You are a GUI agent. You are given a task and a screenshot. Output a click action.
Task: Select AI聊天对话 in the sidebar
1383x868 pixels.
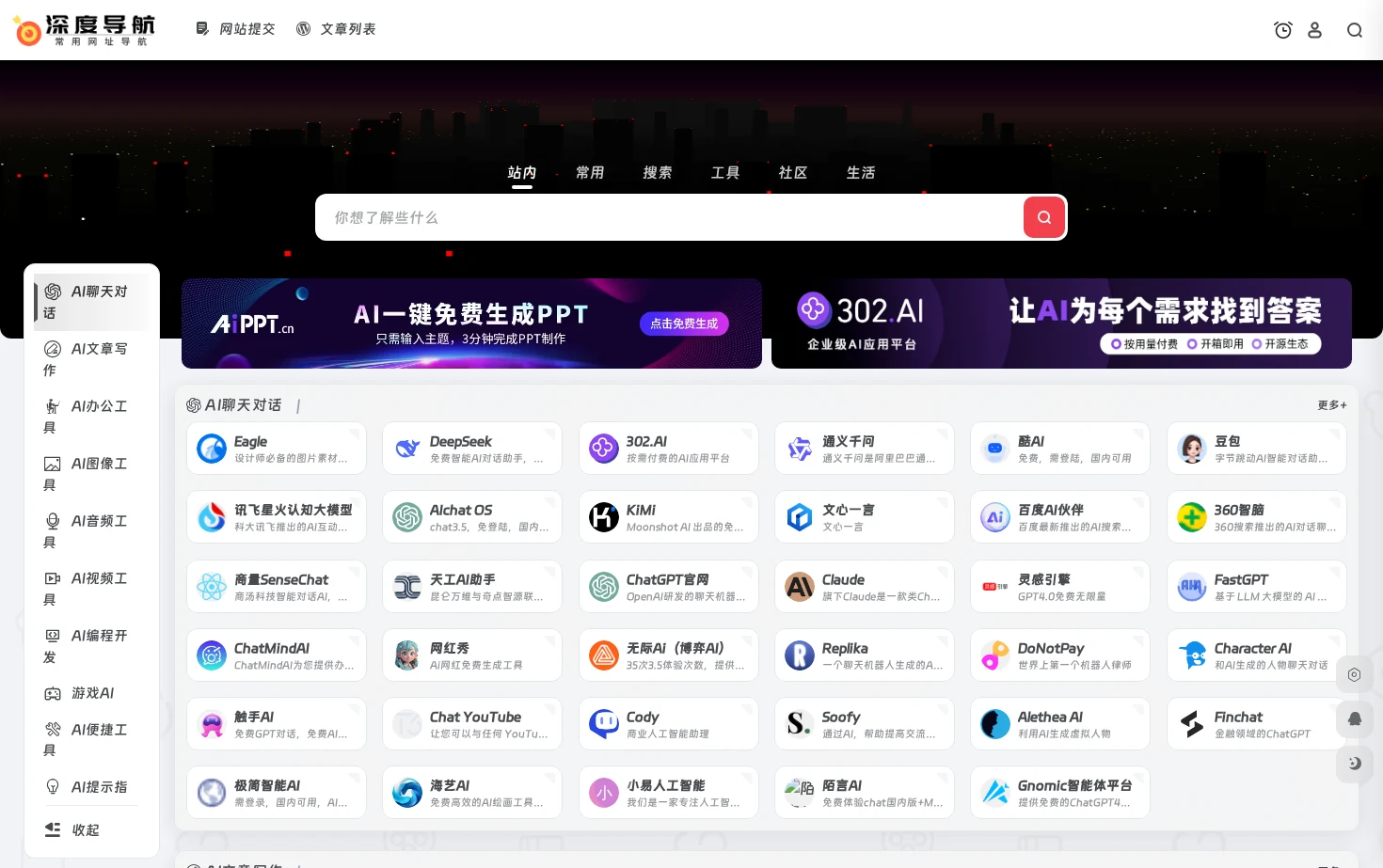pyautogui.click(x=91, y=302)
